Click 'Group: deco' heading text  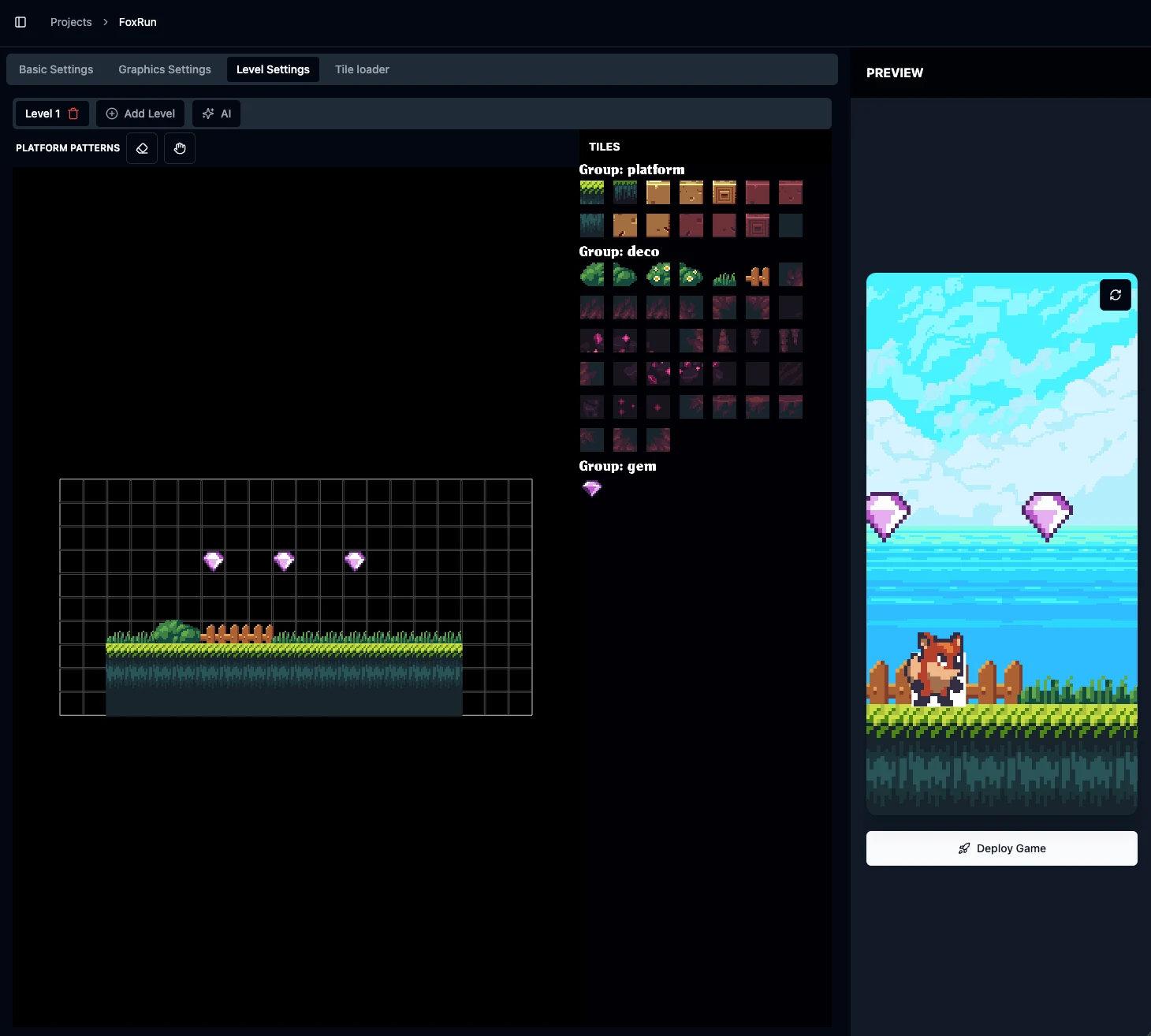pos(619,252)
